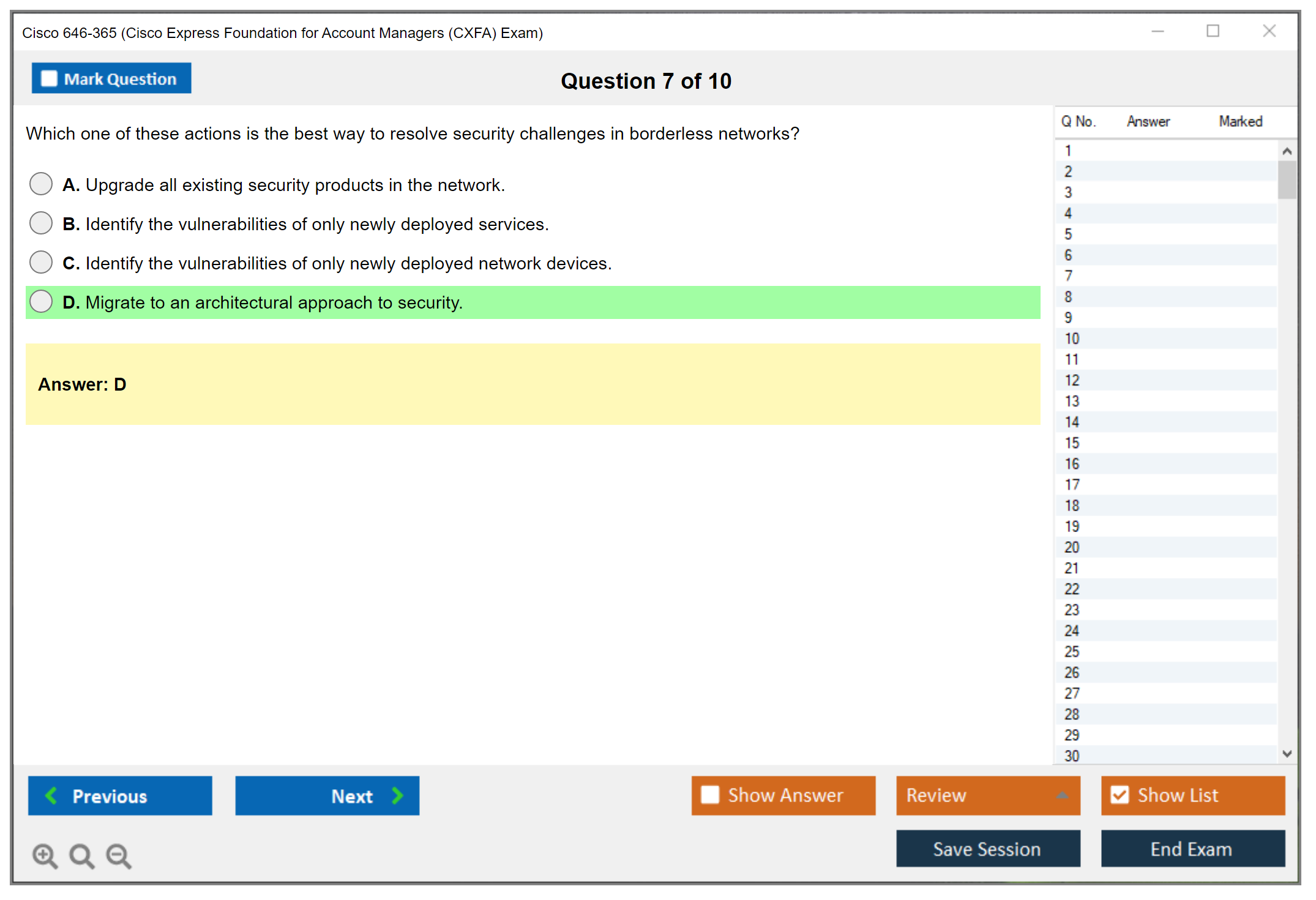1316x900 pixels.
Task: Uncheck the Show List checkbox
Action: 1120,795
